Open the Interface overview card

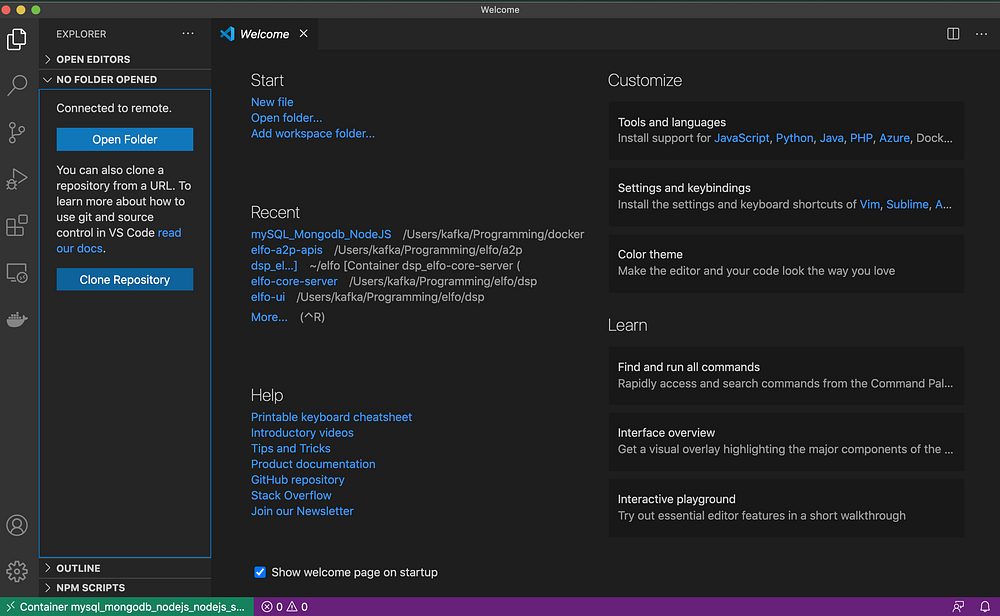[786, 441]
